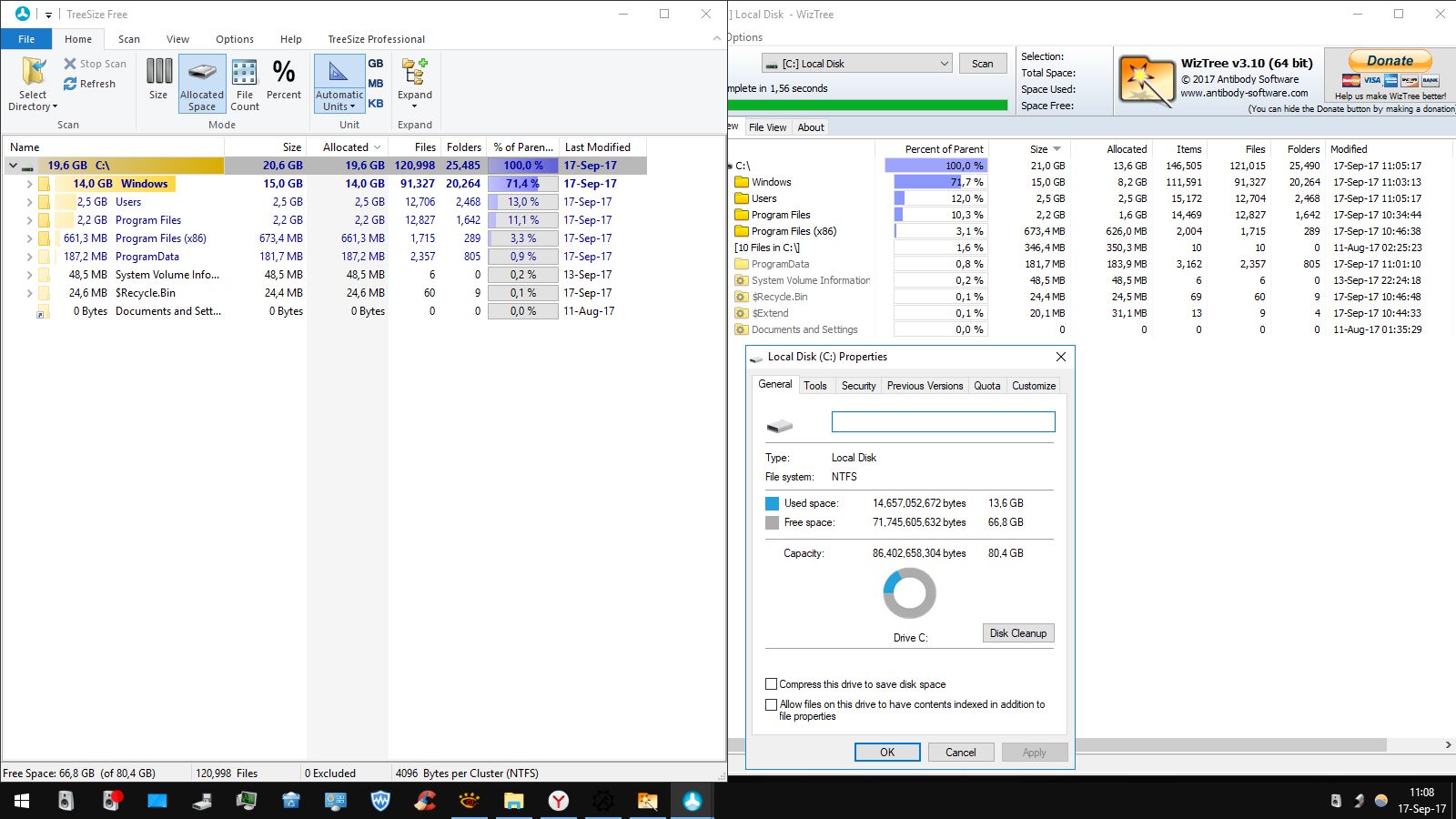Open the TreeSize File menu

(x=26, y=39)
